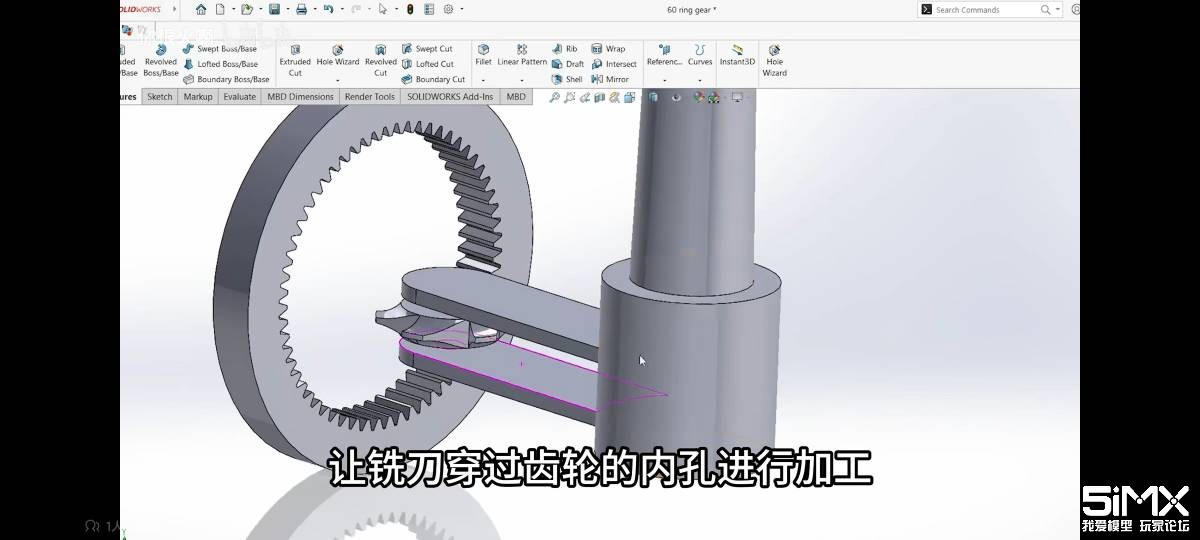
Task: Click the Home icon in top toolbar
Action: (x=201, y=10)
